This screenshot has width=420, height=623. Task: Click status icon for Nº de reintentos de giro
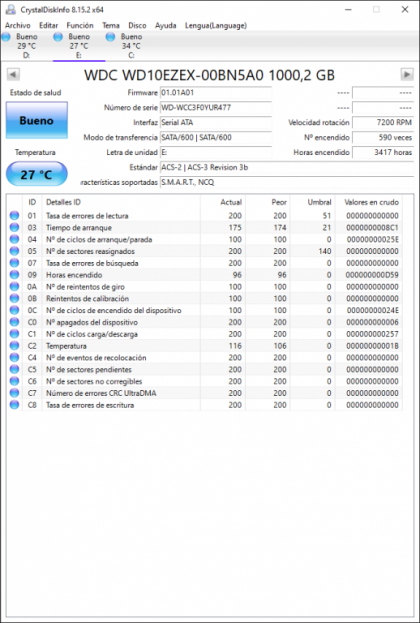click(x=14, y=287)
